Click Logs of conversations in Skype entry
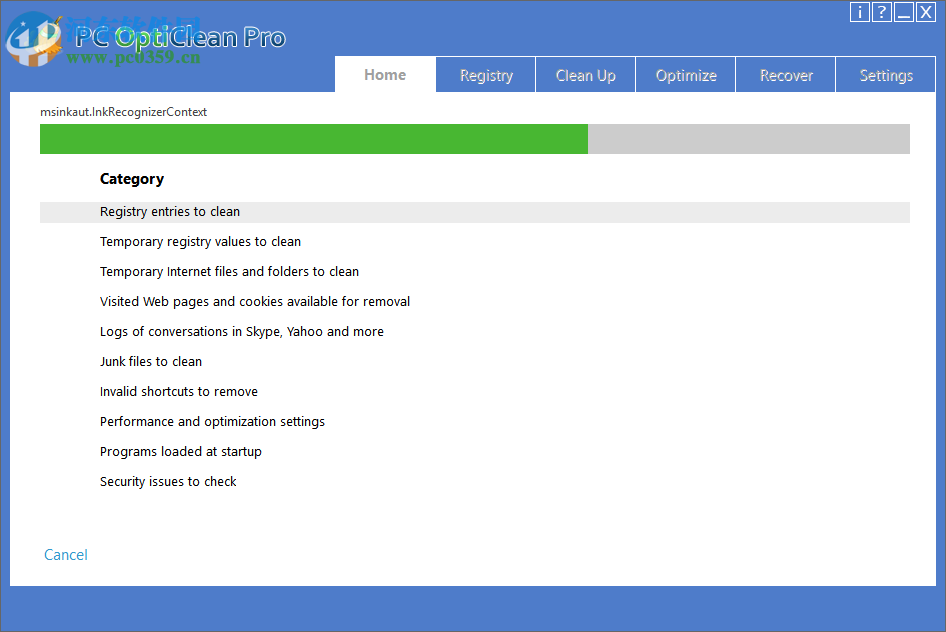The width and height of the screenshot is (946, 632). click(x=241, y=331)
